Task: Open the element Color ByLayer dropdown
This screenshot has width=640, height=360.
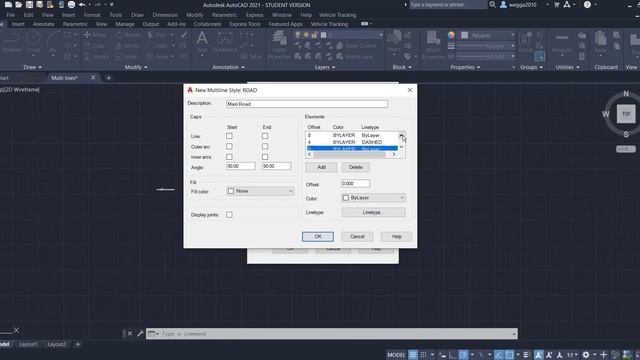Action: click(373, 198)
